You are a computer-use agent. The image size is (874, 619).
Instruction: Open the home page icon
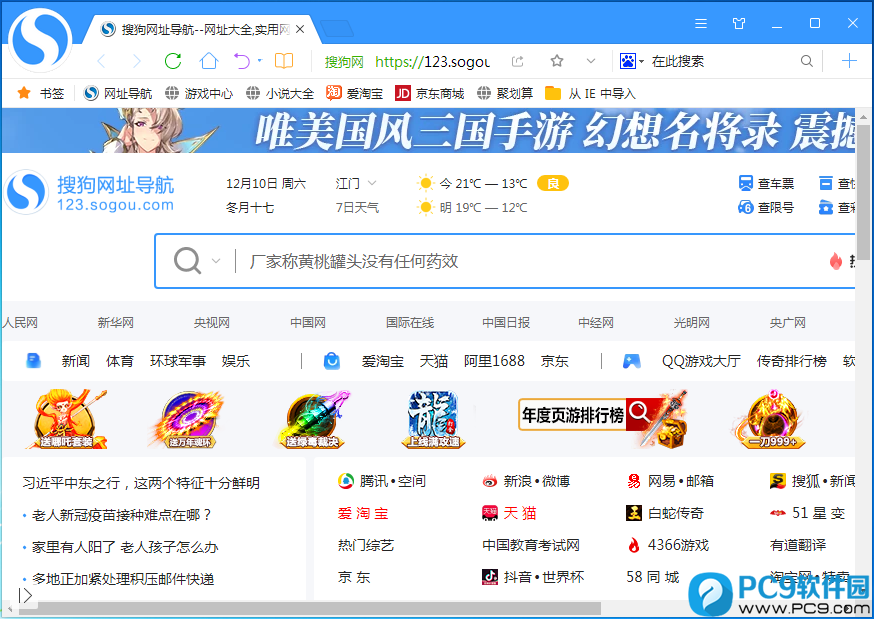click(208, 61)
